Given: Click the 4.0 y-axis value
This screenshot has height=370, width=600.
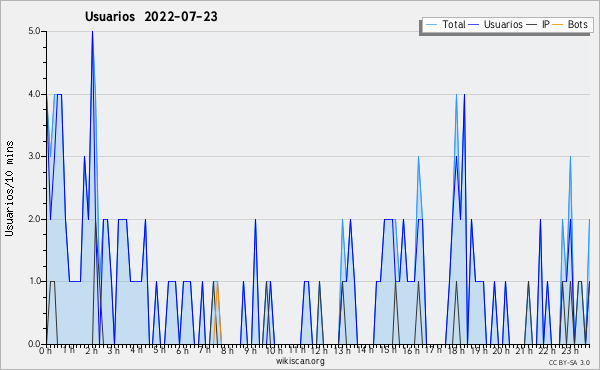Looking at the screenshot, I should pos(34,94).
